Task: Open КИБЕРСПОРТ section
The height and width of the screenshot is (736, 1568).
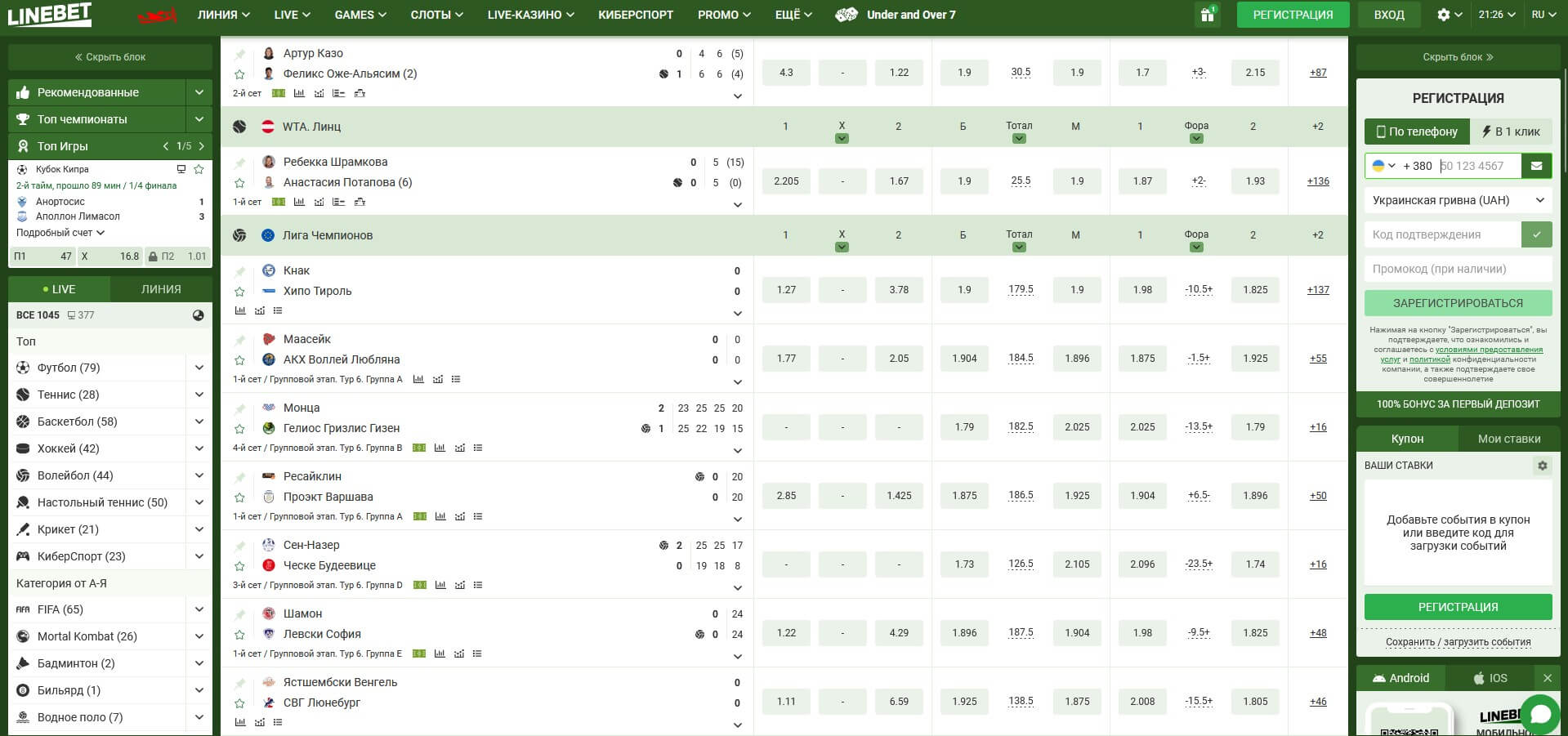Action: 636,15
